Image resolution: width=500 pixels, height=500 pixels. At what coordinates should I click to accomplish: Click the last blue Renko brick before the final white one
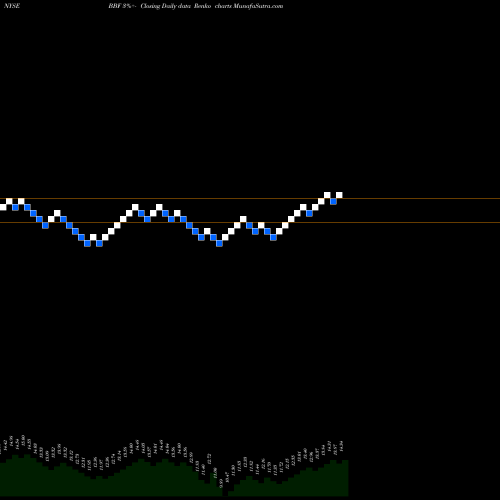pos(333,201)
